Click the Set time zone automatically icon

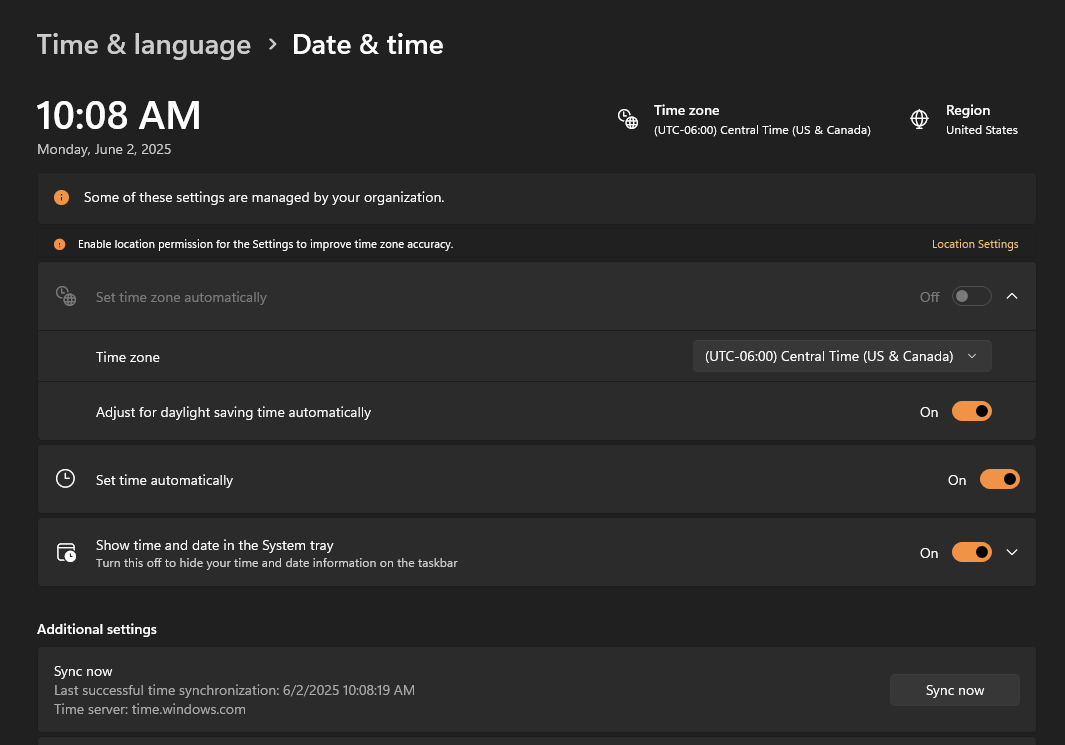(x=66, y=296)
